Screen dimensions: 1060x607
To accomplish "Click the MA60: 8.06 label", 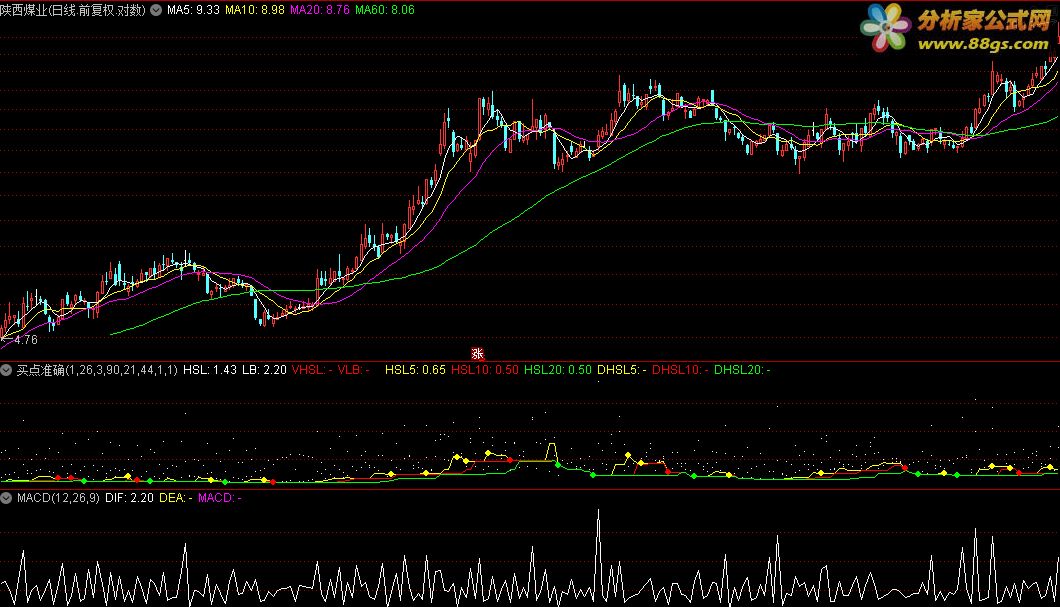I will coord(385,10).
